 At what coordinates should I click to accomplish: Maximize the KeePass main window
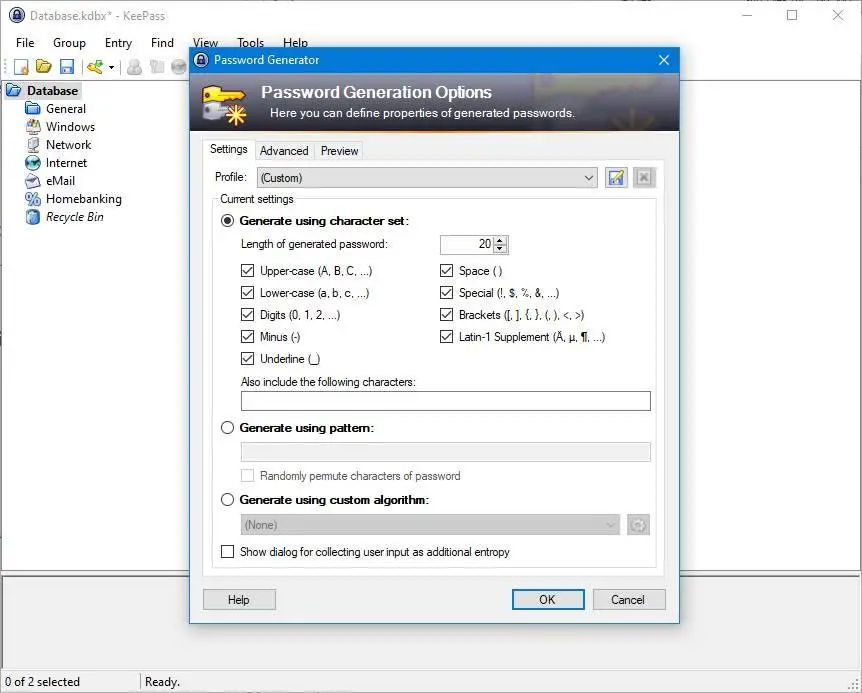pos(792,15)
